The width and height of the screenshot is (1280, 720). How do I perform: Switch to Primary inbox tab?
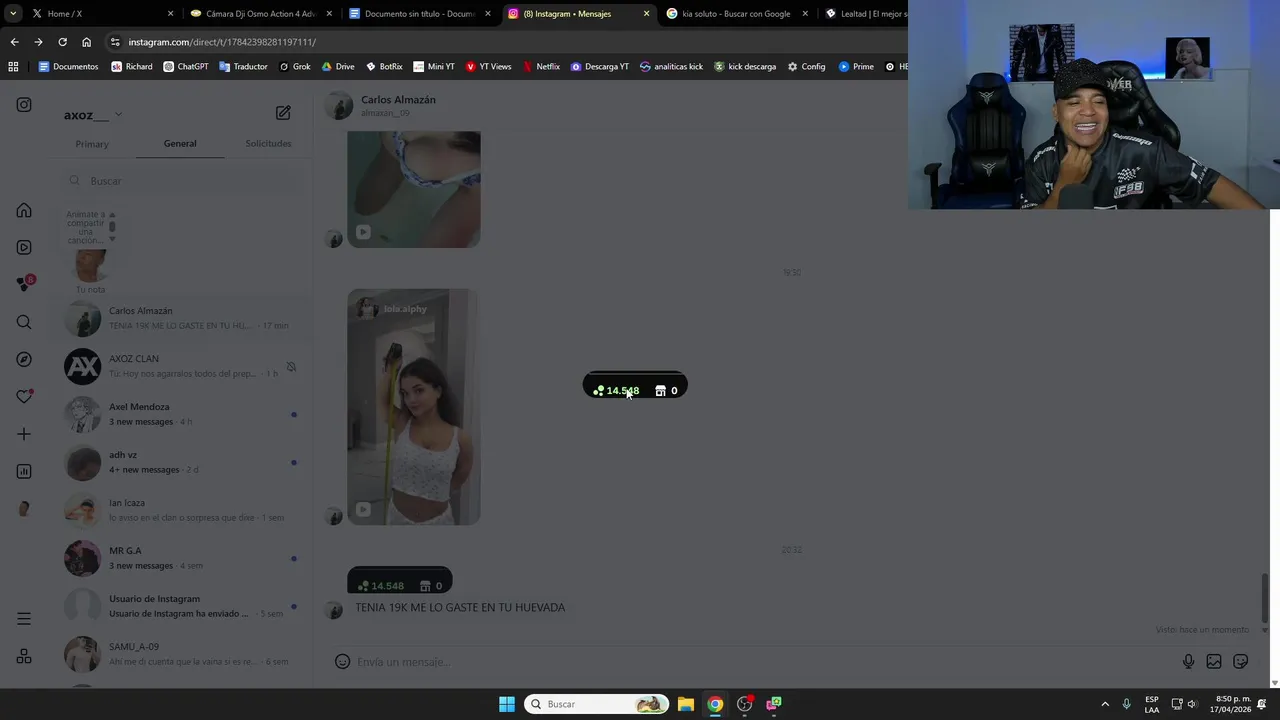(92, 144)
